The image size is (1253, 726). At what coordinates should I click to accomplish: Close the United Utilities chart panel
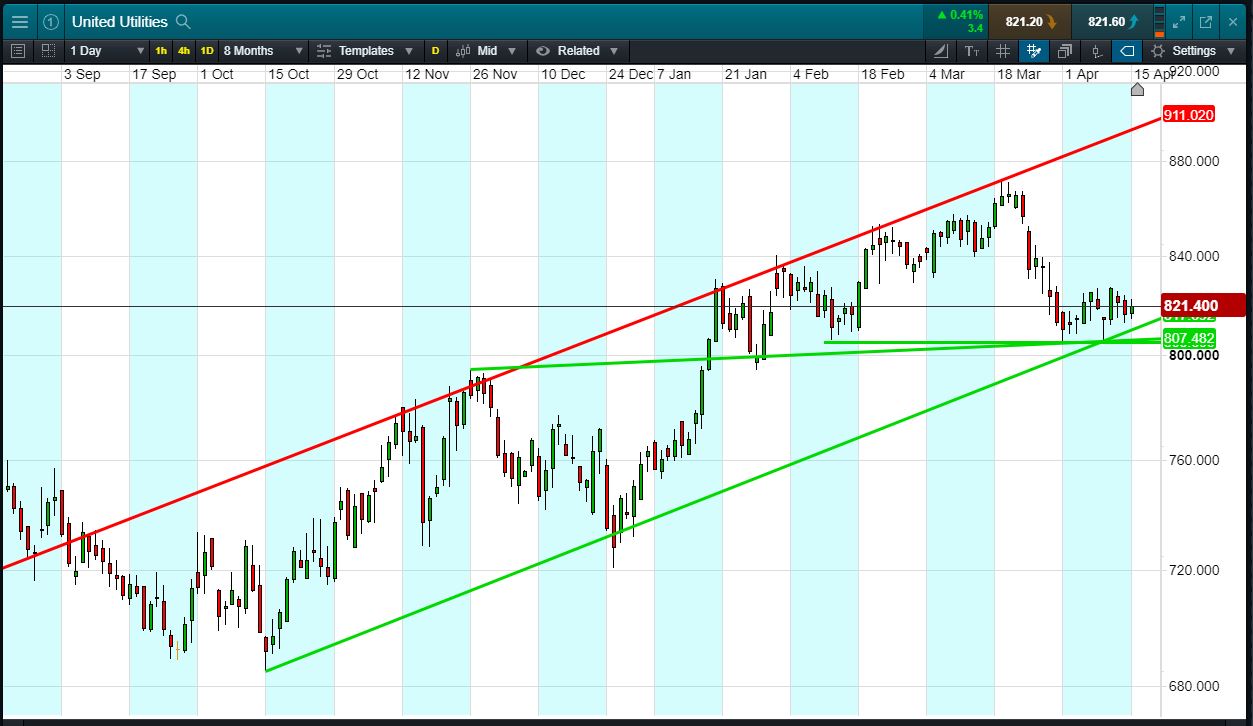[1233, 21]
